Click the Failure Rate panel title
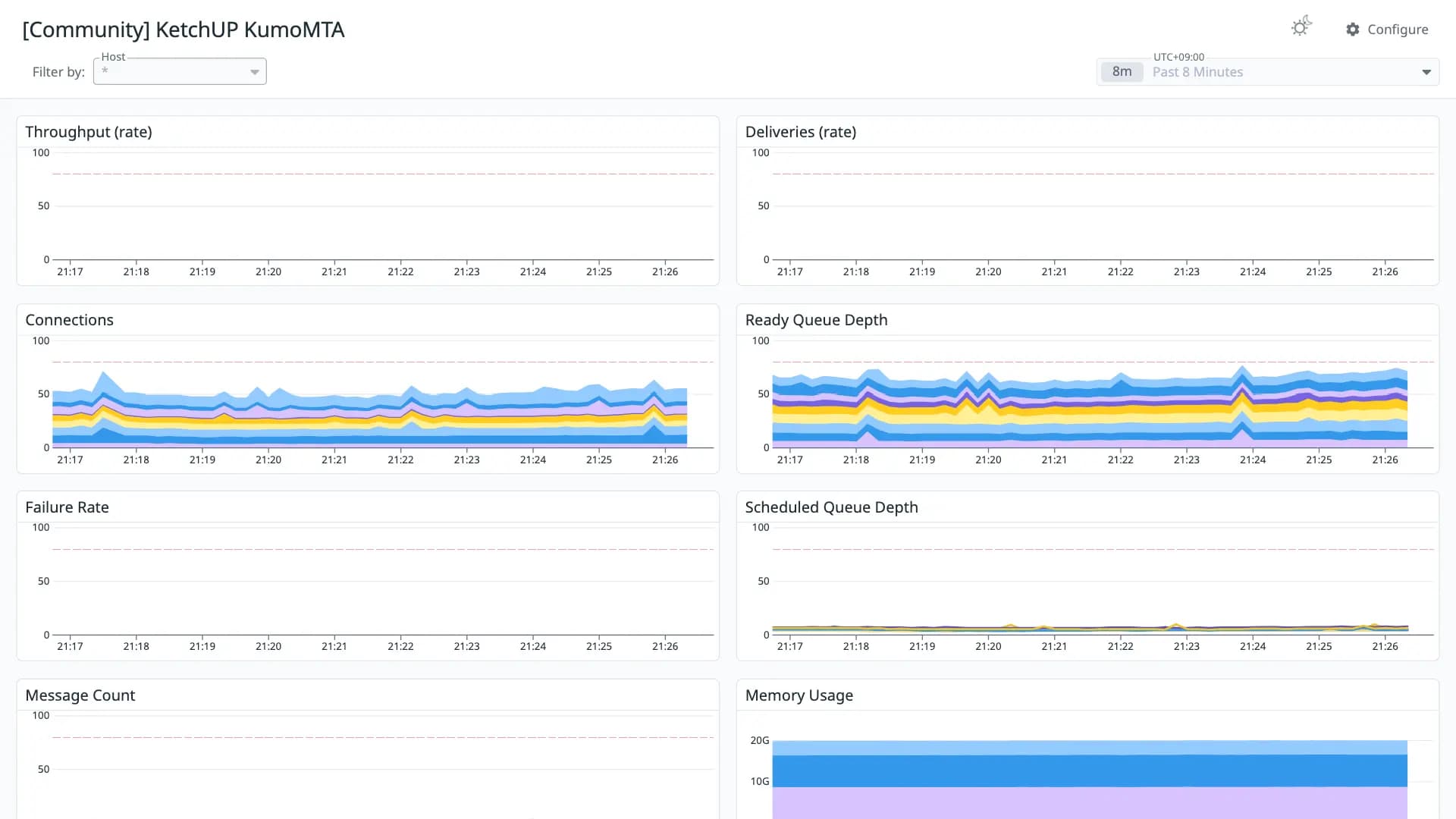The image size is (1456, 819). 67,507
